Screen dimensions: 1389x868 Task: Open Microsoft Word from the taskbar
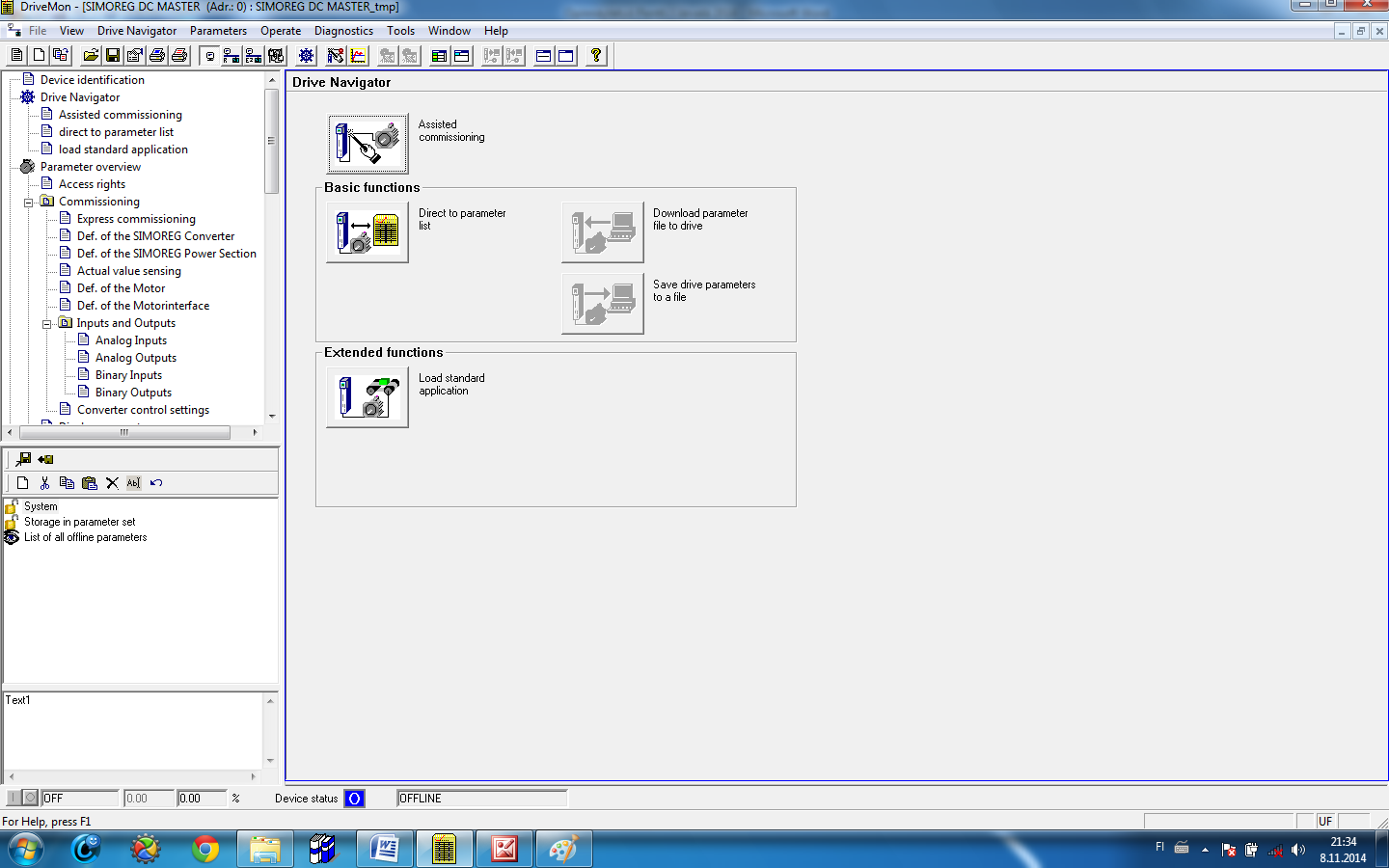tap(384, 849)
